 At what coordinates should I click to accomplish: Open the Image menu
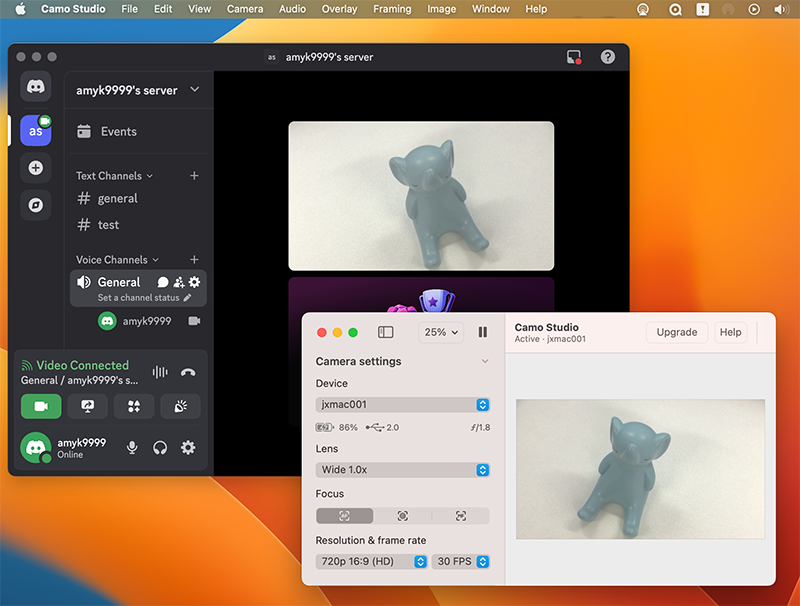tap(441, 9)
